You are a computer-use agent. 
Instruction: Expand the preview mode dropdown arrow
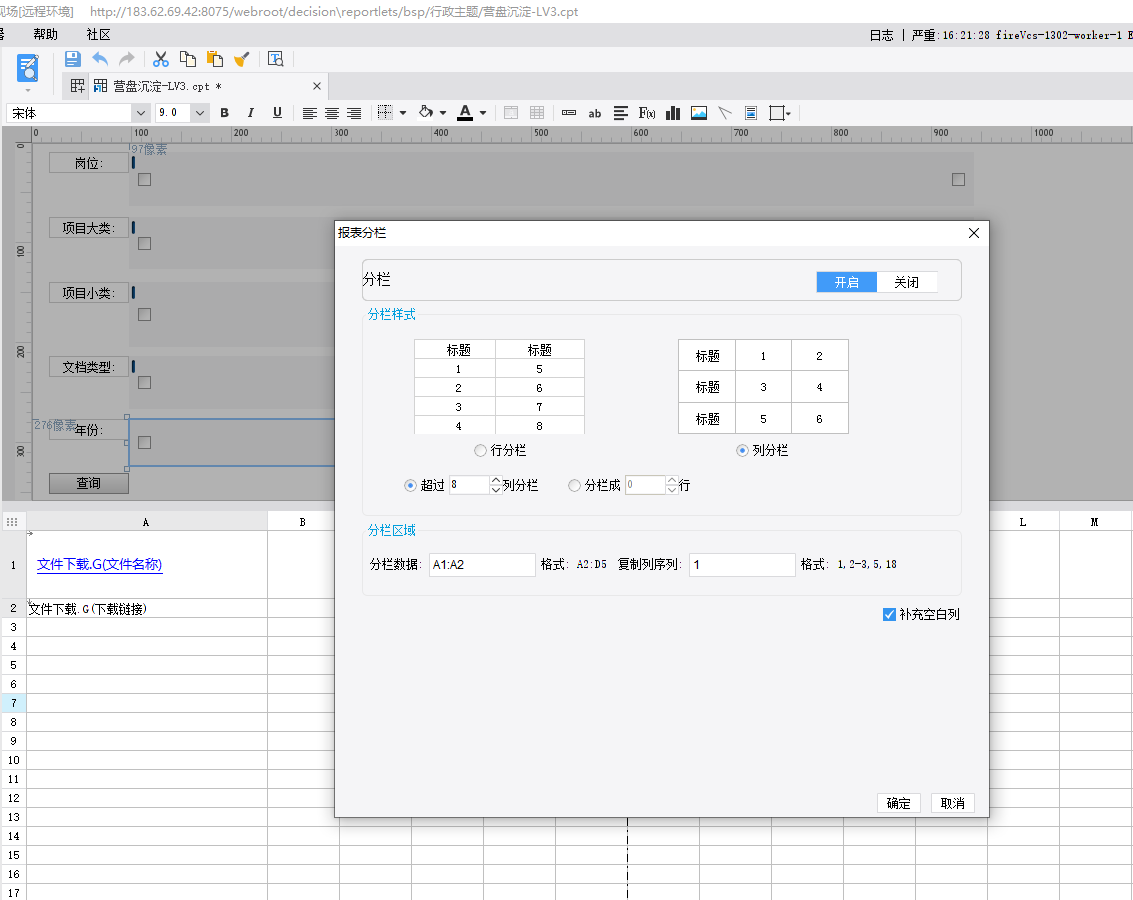click(x=27, y=90)
